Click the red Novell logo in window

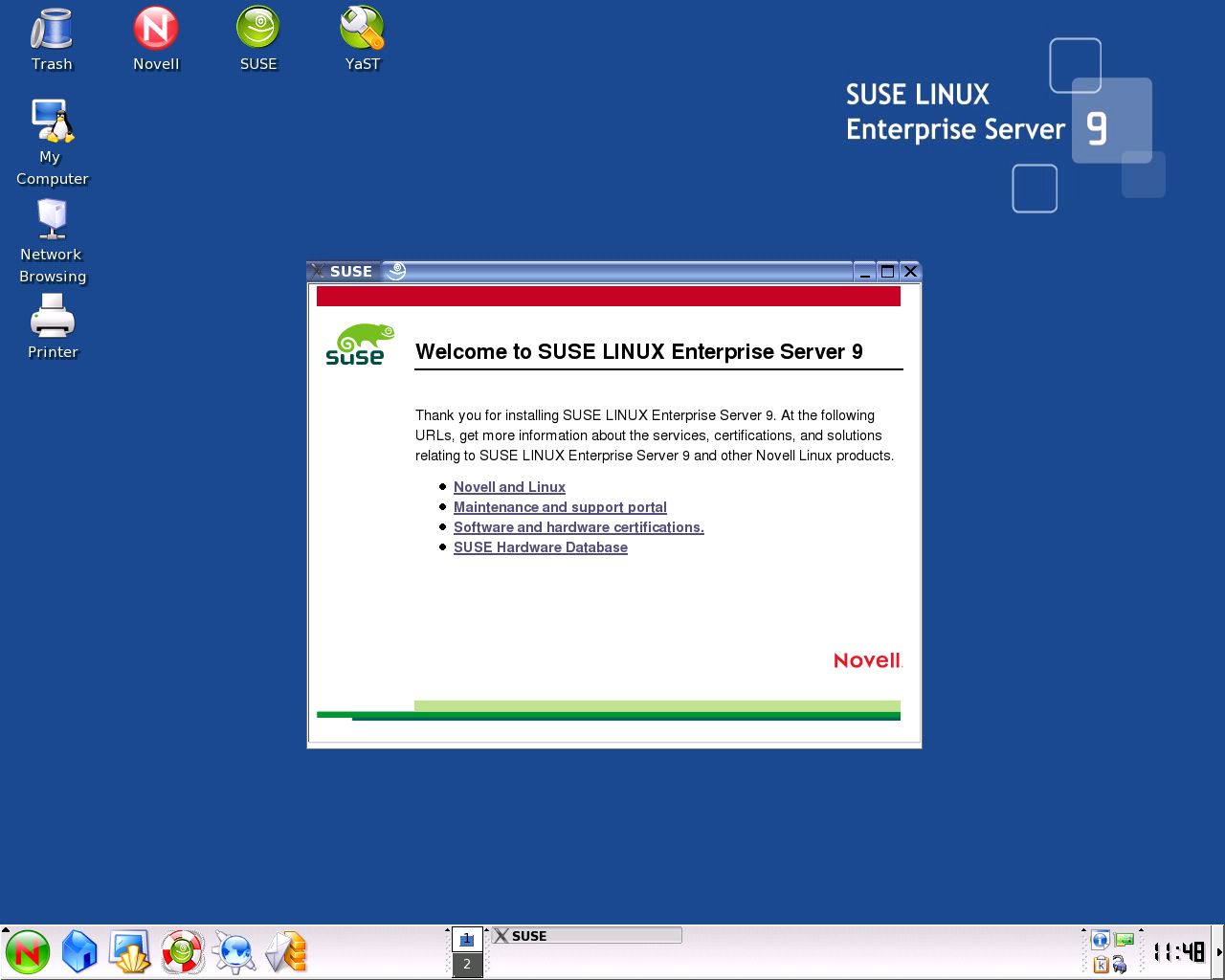click(x=868, y=660)
